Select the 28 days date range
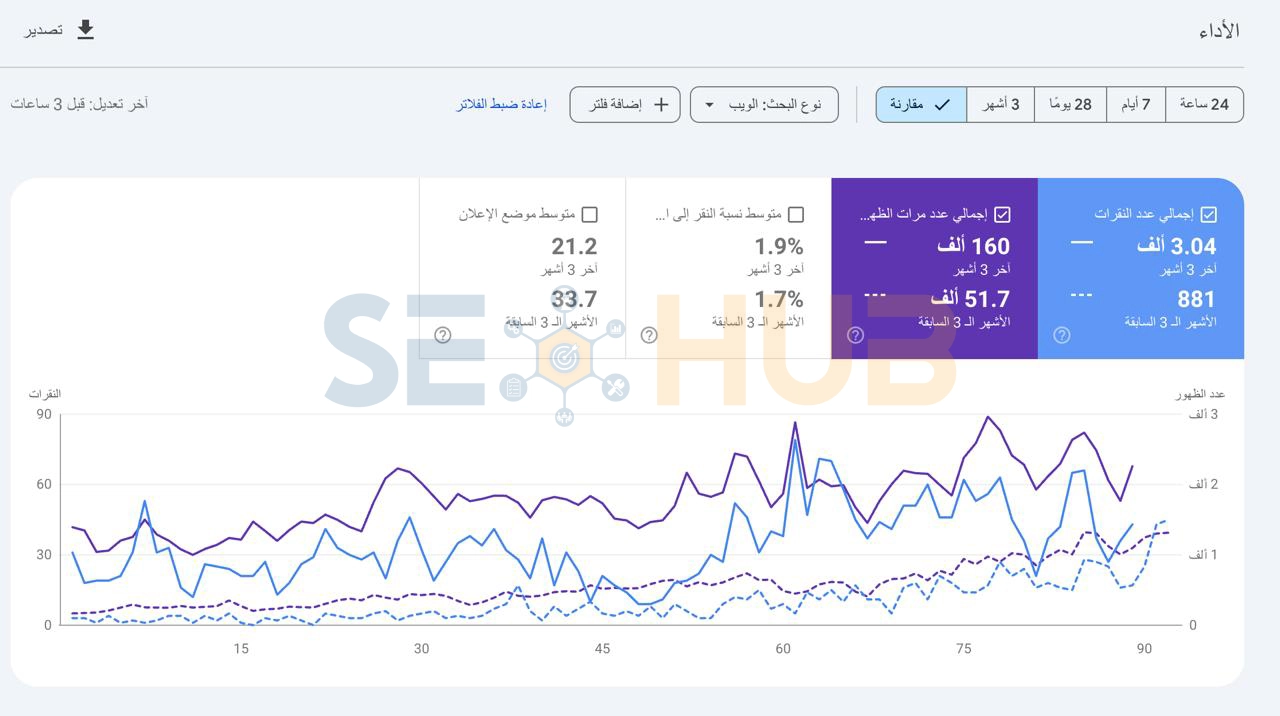Image resolution: width=1280 pixels, height=716 pixels. [x=1070, y=105]
